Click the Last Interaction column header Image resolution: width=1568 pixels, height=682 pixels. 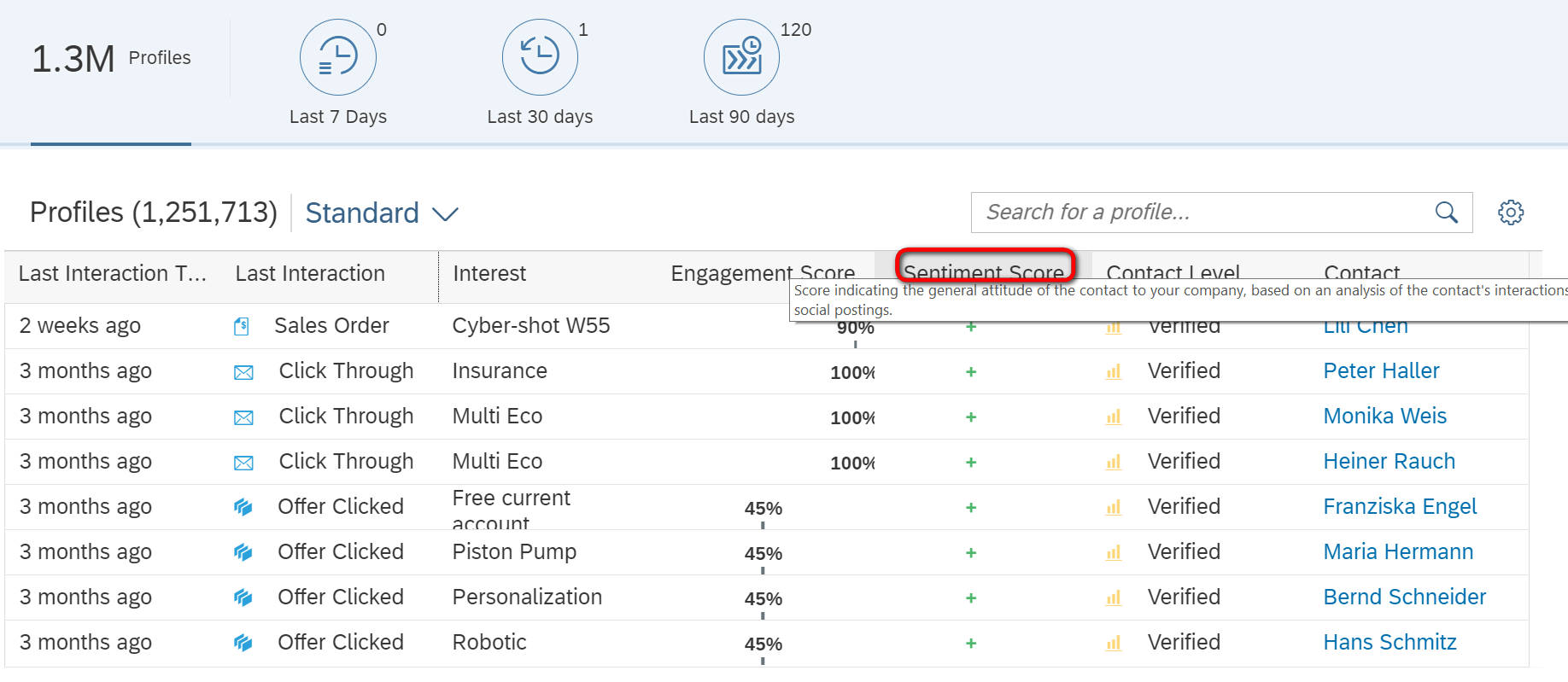click(x=310, y=274)
